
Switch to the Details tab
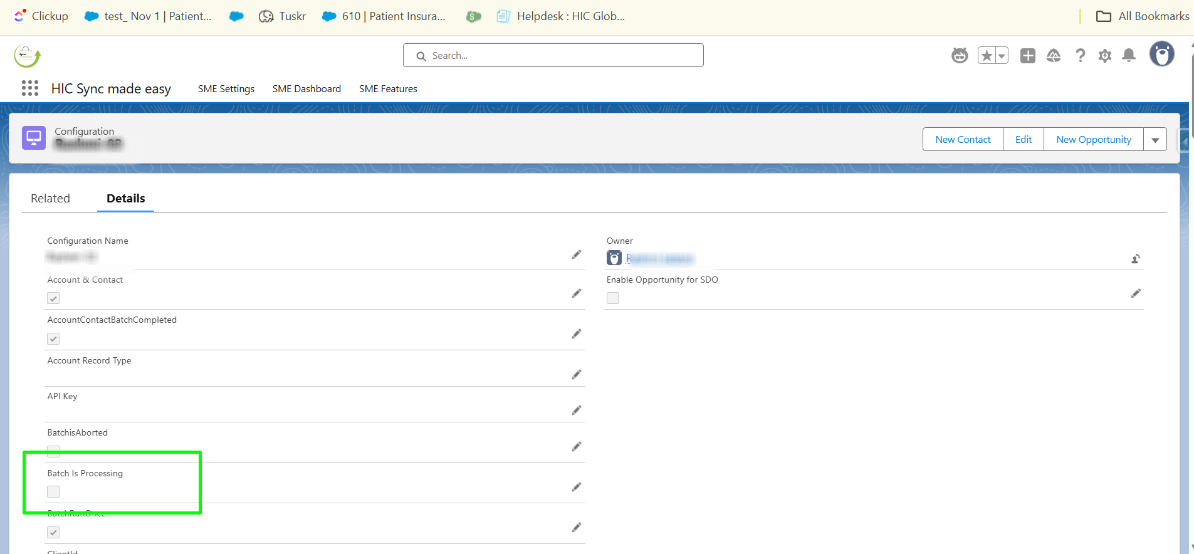(x=126, y=199)
